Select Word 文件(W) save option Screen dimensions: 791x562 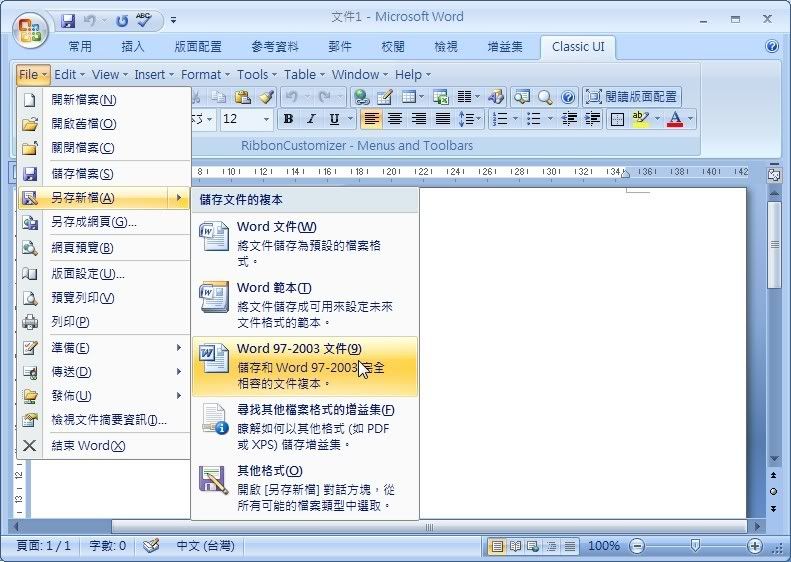point(305,244)
